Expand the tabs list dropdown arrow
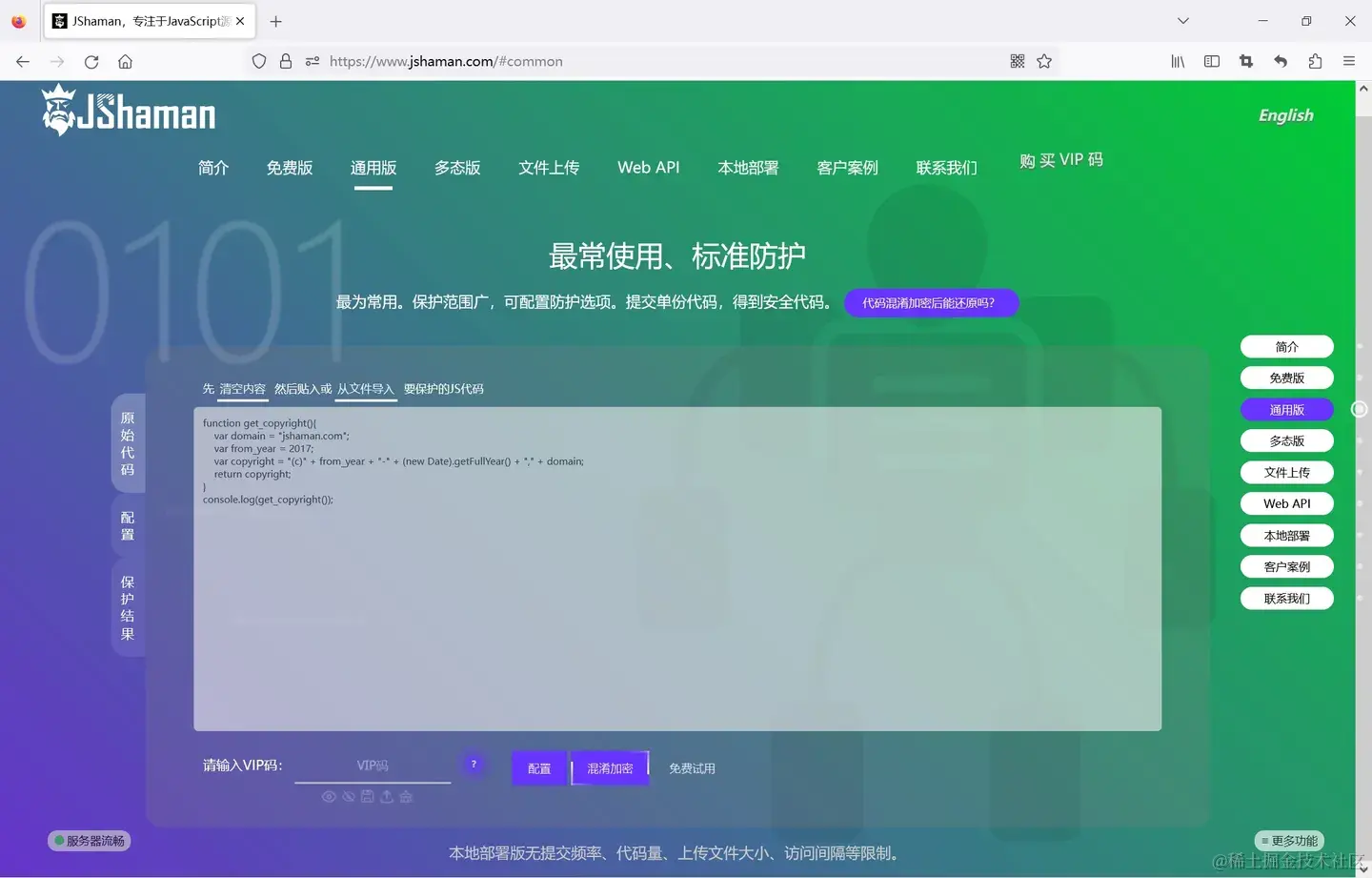 point(1182,21)
